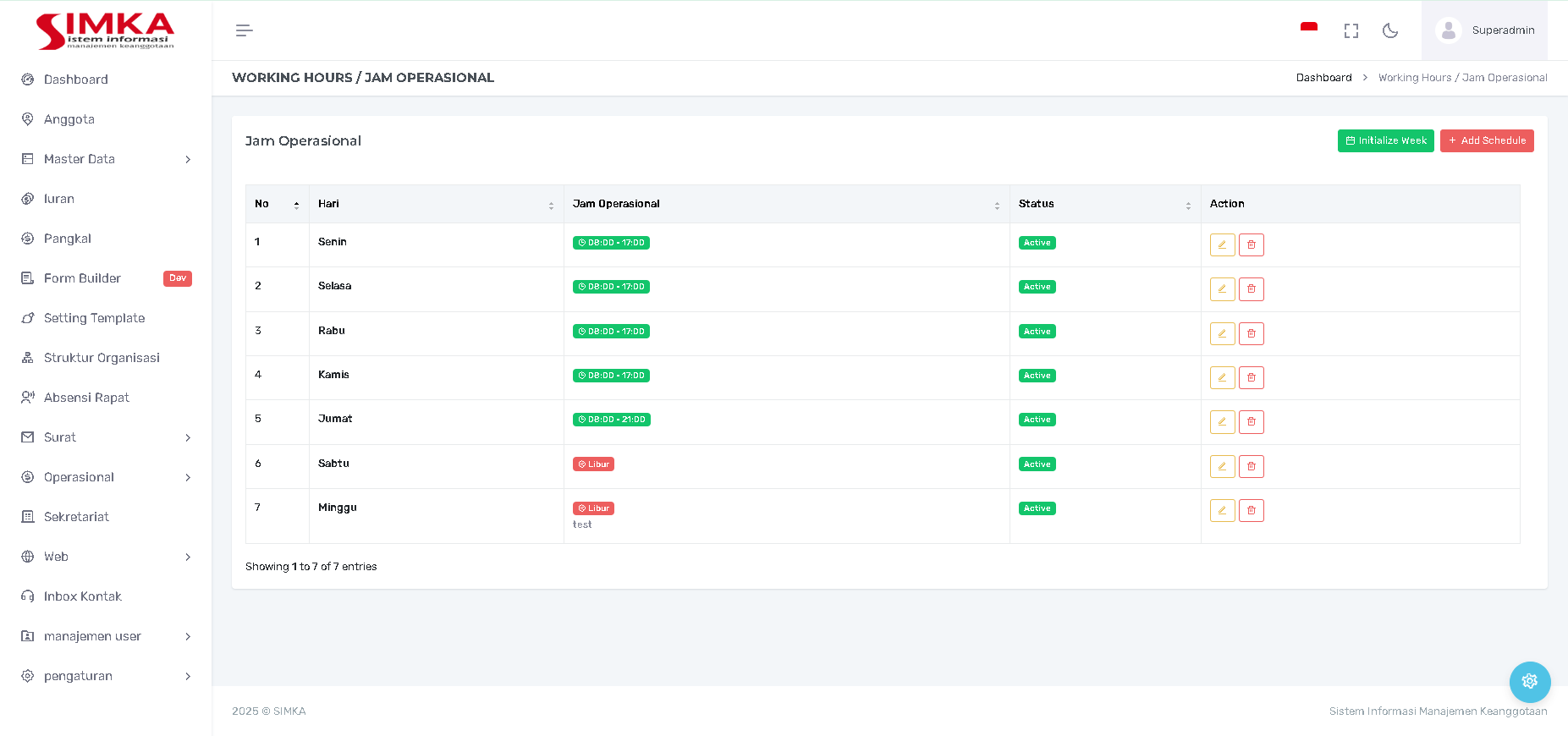Click the SIMKA logo
1568x736 pixels.
[105, 30]
